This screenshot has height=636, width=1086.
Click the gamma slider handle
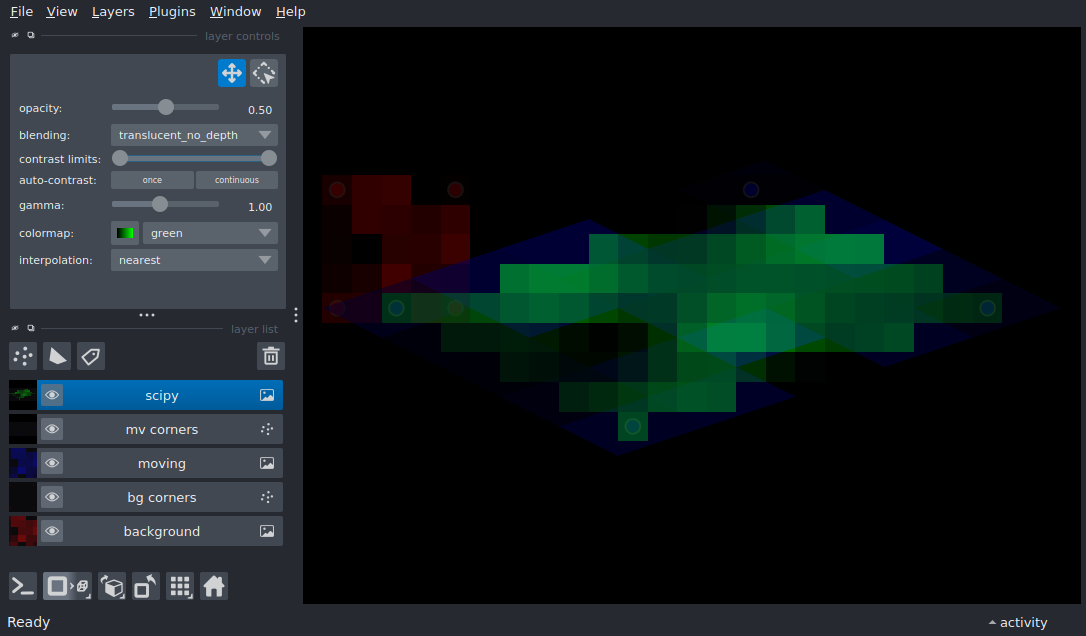pos(160,204)
